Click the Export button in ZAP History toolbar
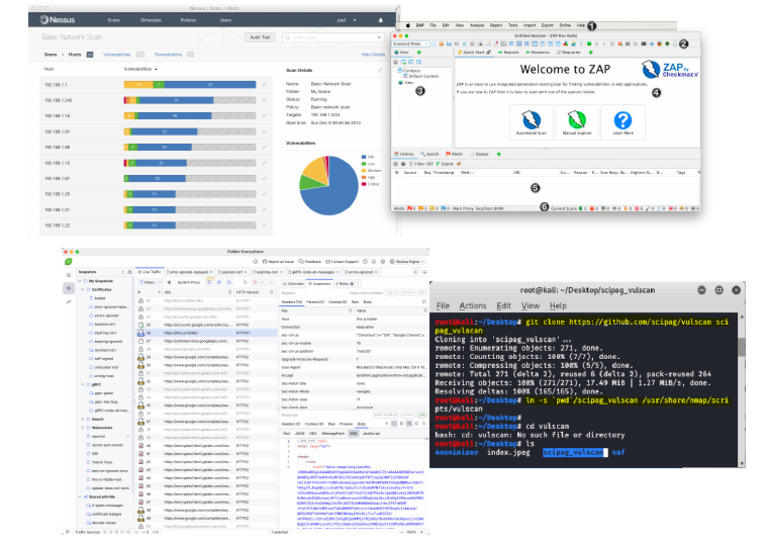Screen dimensions: 768x543 pyautogui.click(x=445, y=164)
